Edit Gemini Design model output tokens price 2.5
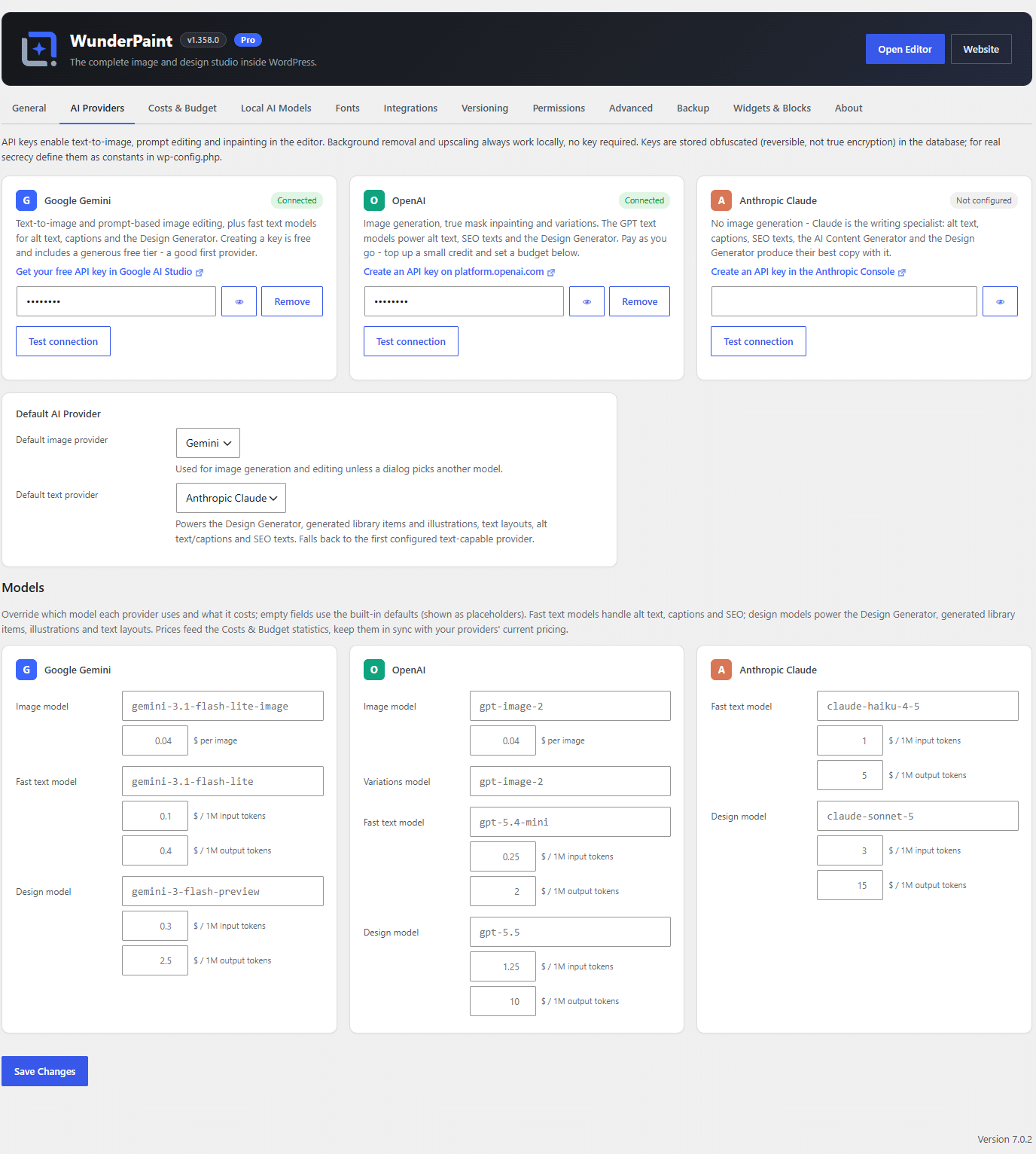This screenshot has height=1154, width=1036. tap(155, 960)
